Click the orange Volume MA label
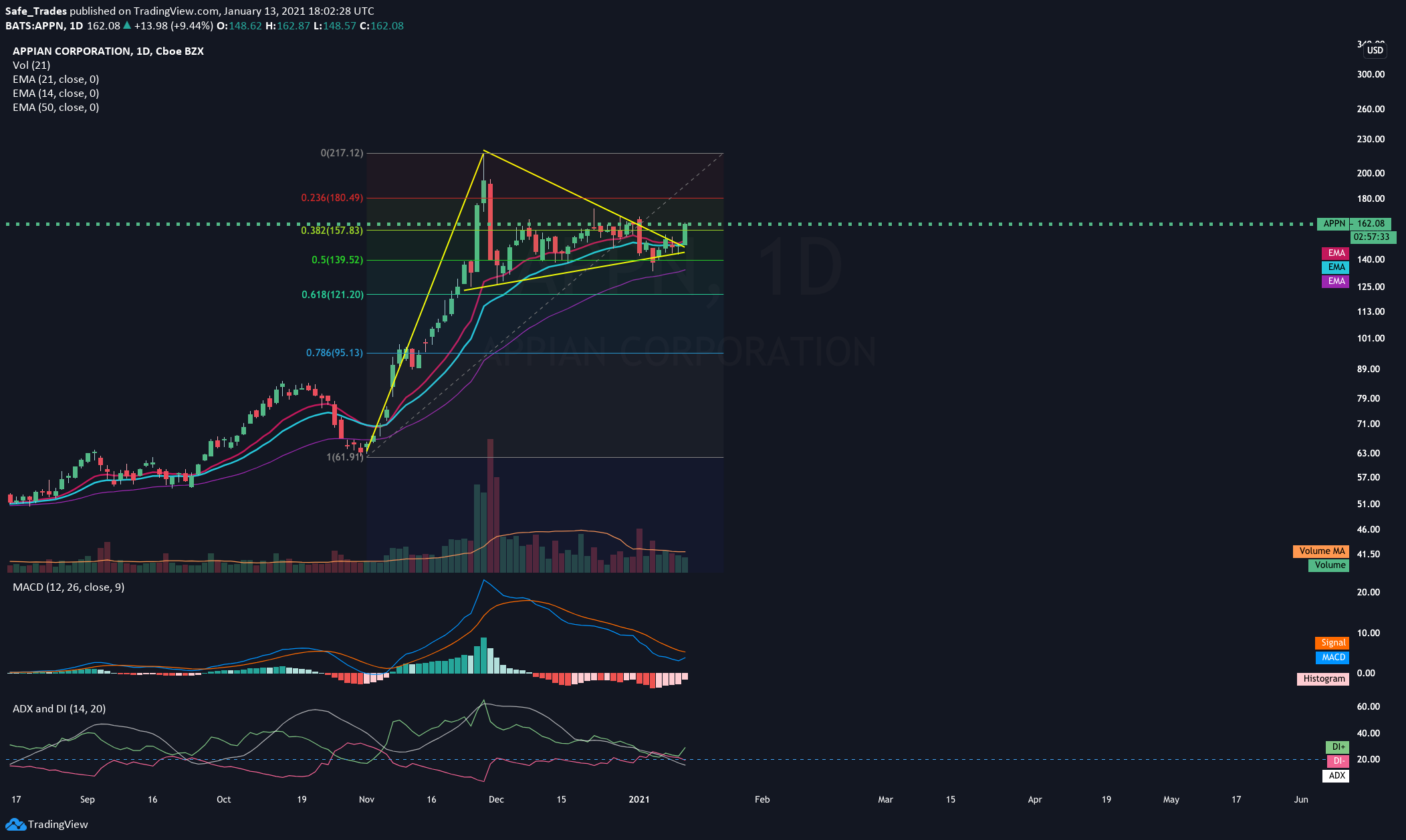This screenshot has height=840, width=1406. [1321, 551]
